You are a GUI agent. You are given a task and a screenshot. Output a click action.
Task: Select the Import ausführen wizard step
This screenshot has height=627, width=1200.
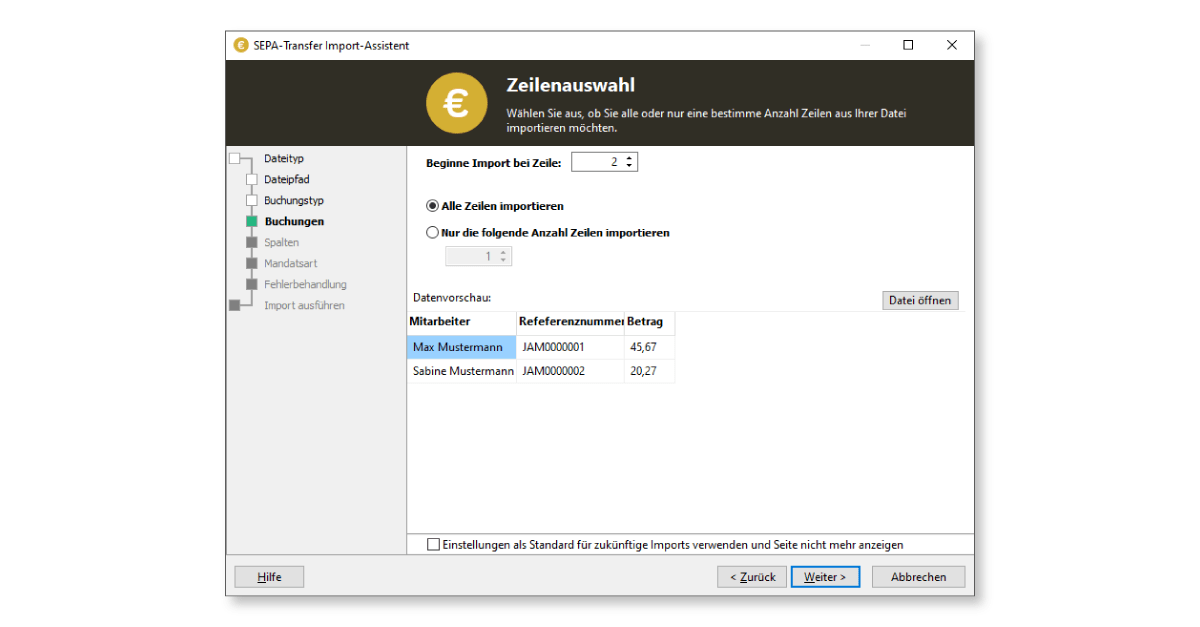click(304, 305)
